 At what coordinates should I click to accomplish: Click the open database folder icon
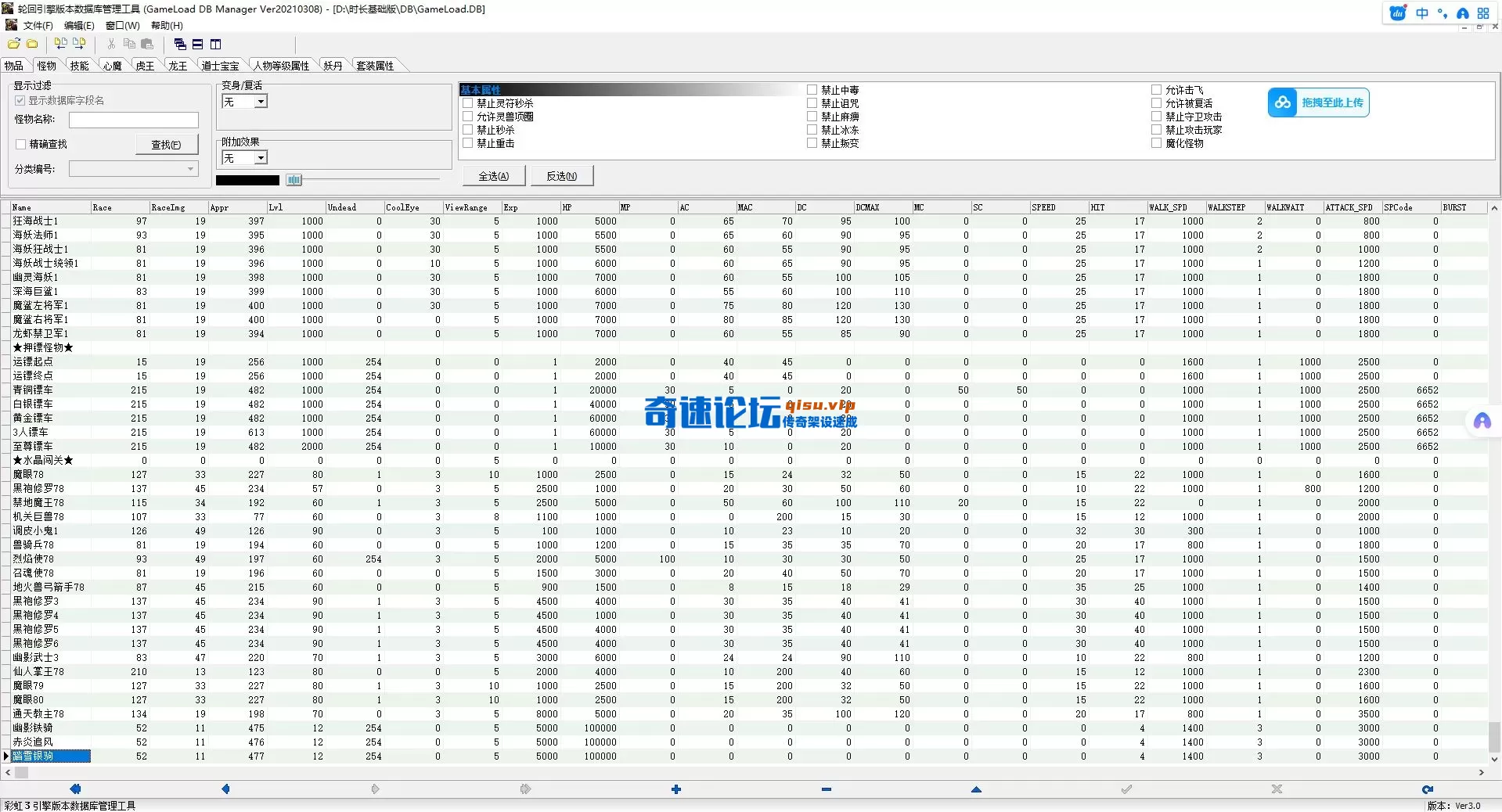[14, 44]
